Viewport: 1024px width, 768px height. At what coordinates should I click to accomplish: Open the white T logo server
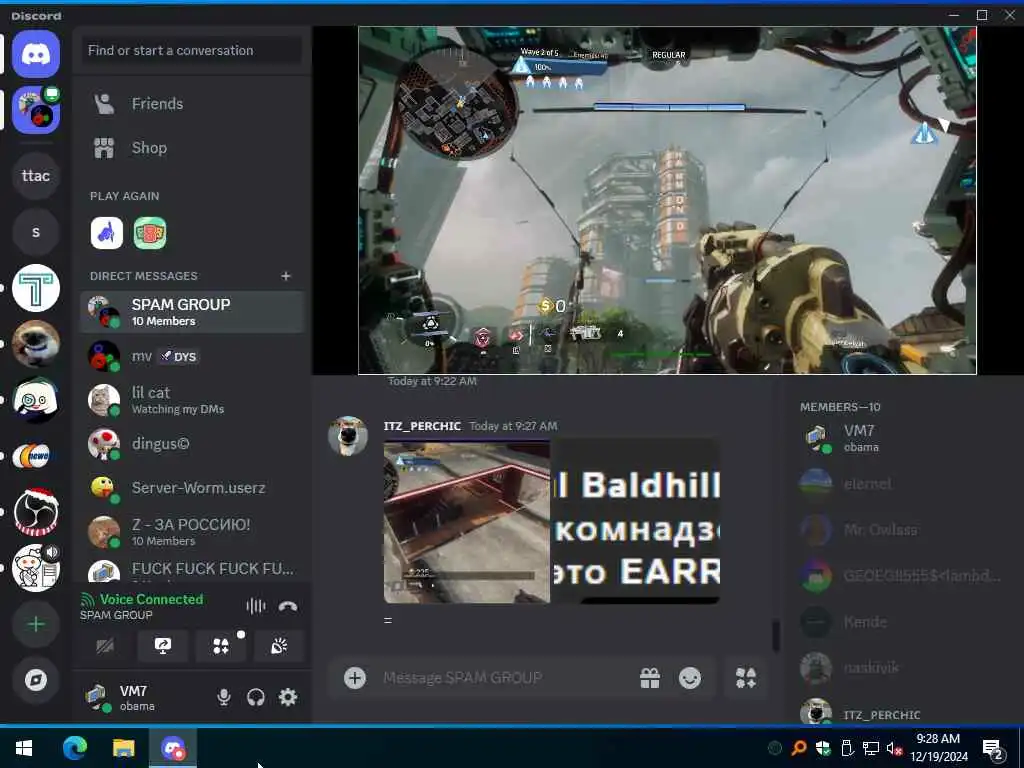tap(36, 288)
